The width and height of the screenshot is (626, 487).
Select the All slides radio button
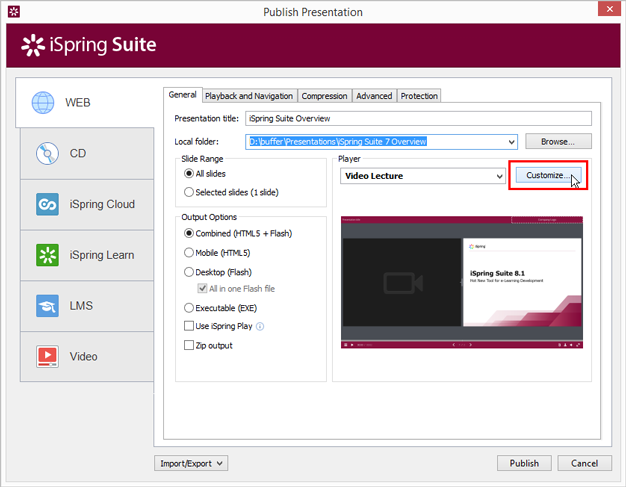click(x=189, y=174)
